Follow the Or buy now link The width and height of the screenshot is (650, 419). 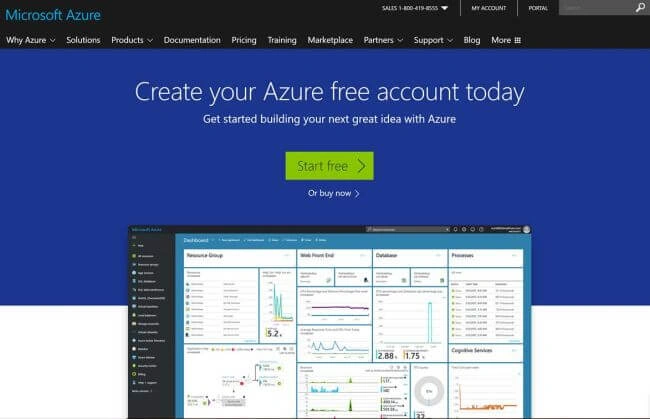[334, 193]
